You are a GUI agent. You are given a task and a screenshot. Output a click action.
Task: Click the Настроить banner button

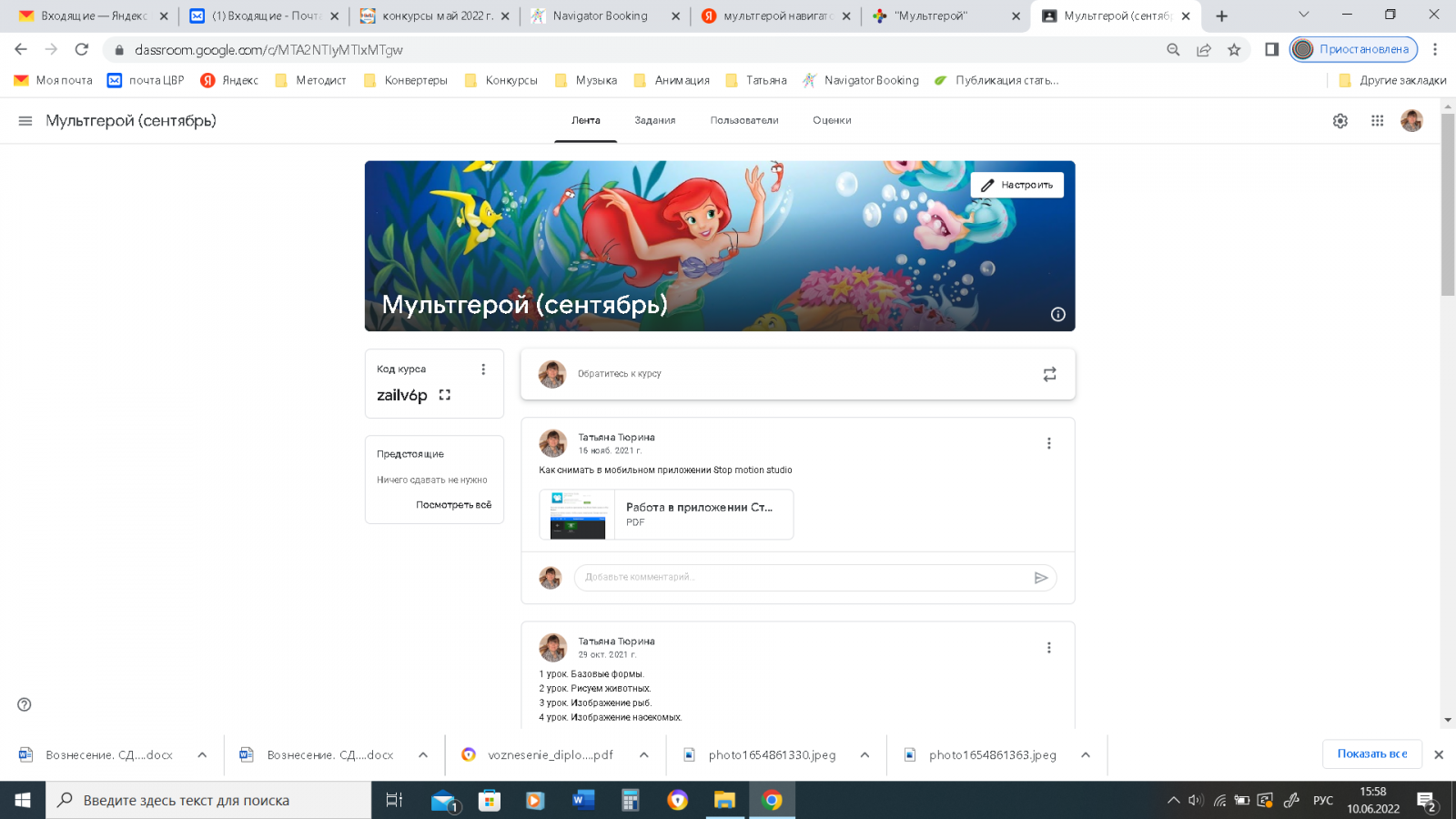click(x=1016, y=185)
